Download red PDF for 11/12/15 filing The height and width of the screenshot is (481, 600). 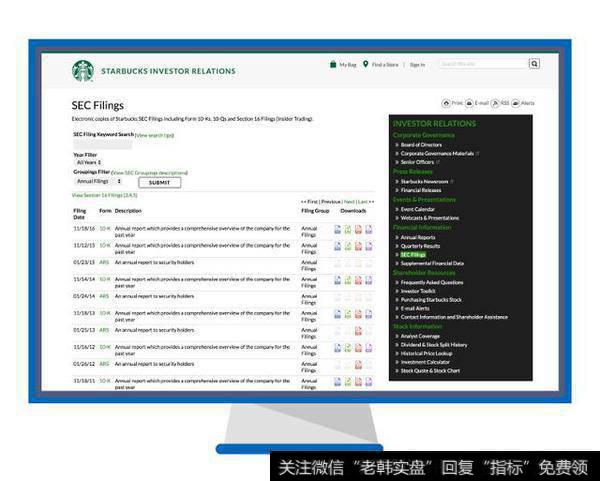(x=358, y=246)
